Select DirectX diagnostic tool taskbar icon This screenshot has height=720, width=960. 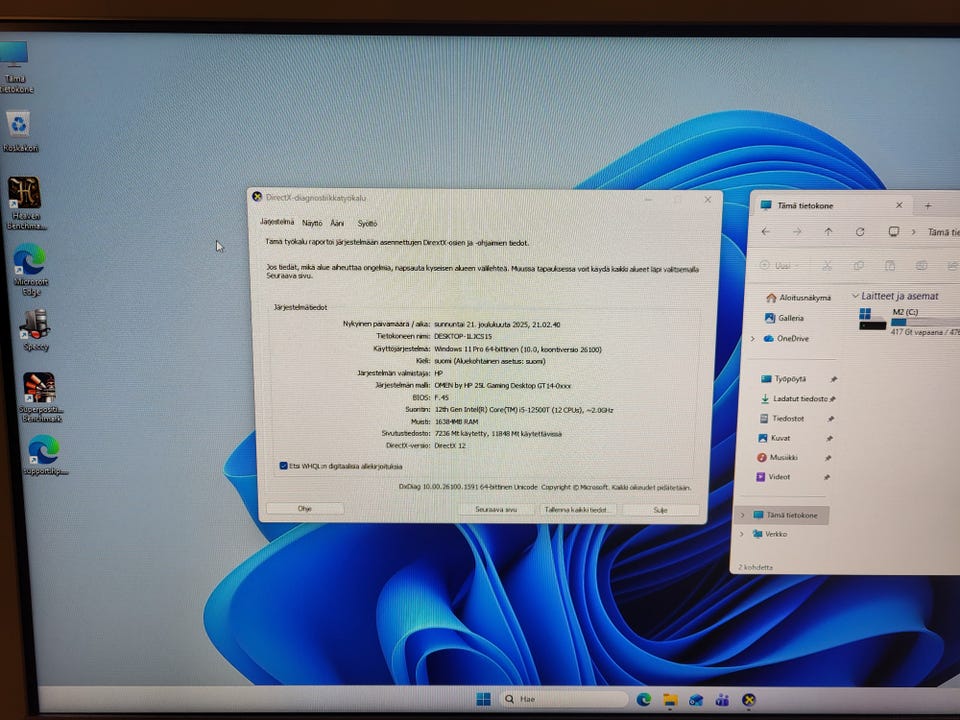[x=749, y=700]
